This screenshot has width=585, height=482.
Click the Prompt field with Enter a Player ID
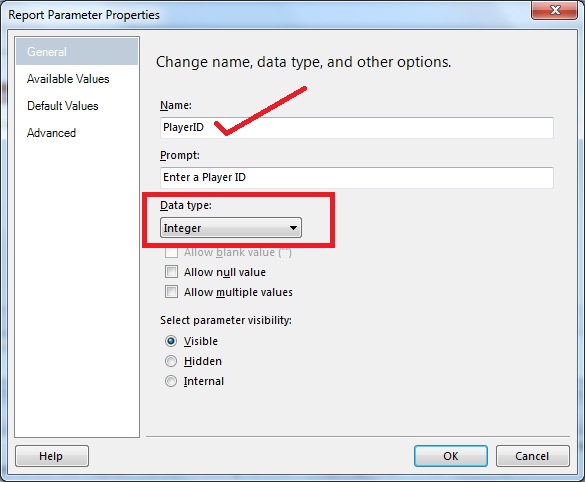(357, 178)
